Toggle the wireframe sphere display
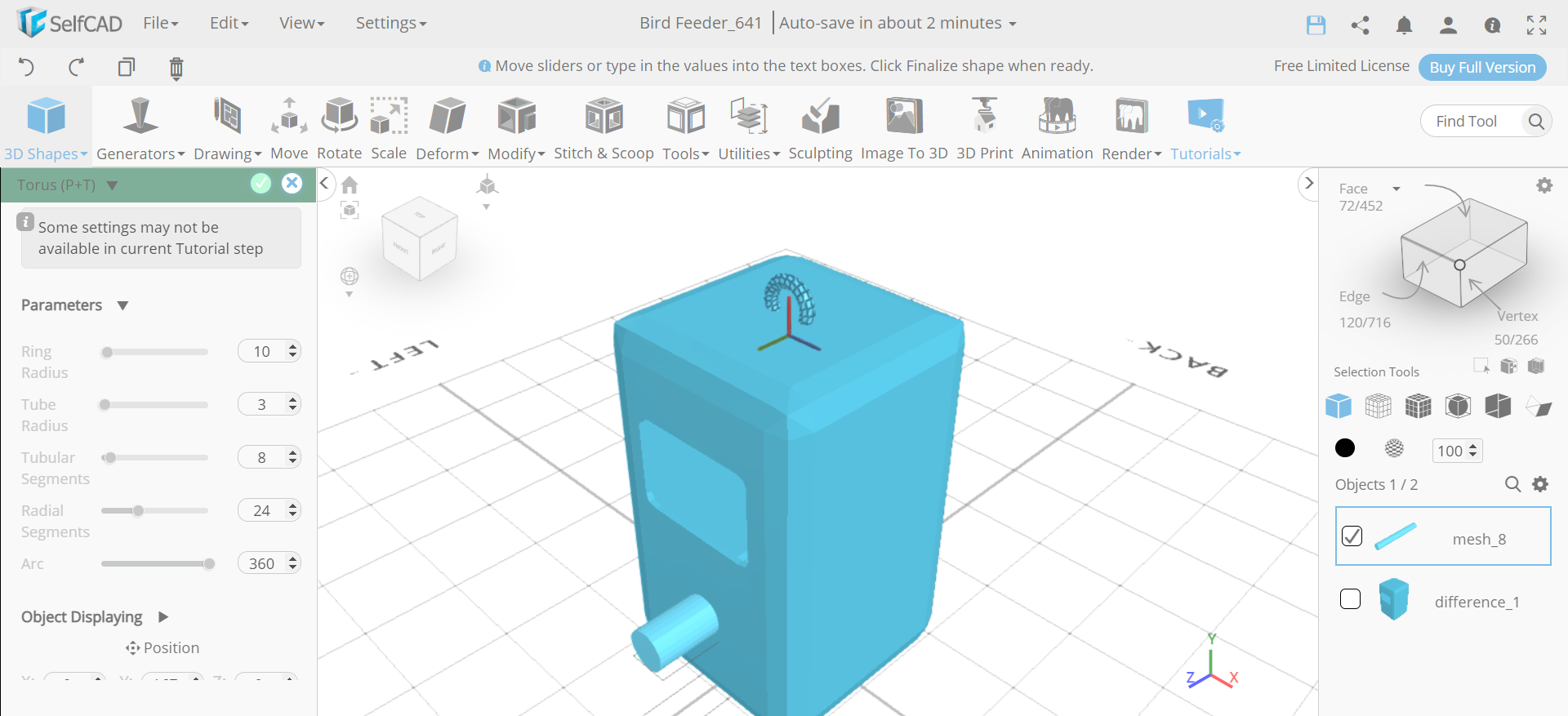 tap(1394, 448)
